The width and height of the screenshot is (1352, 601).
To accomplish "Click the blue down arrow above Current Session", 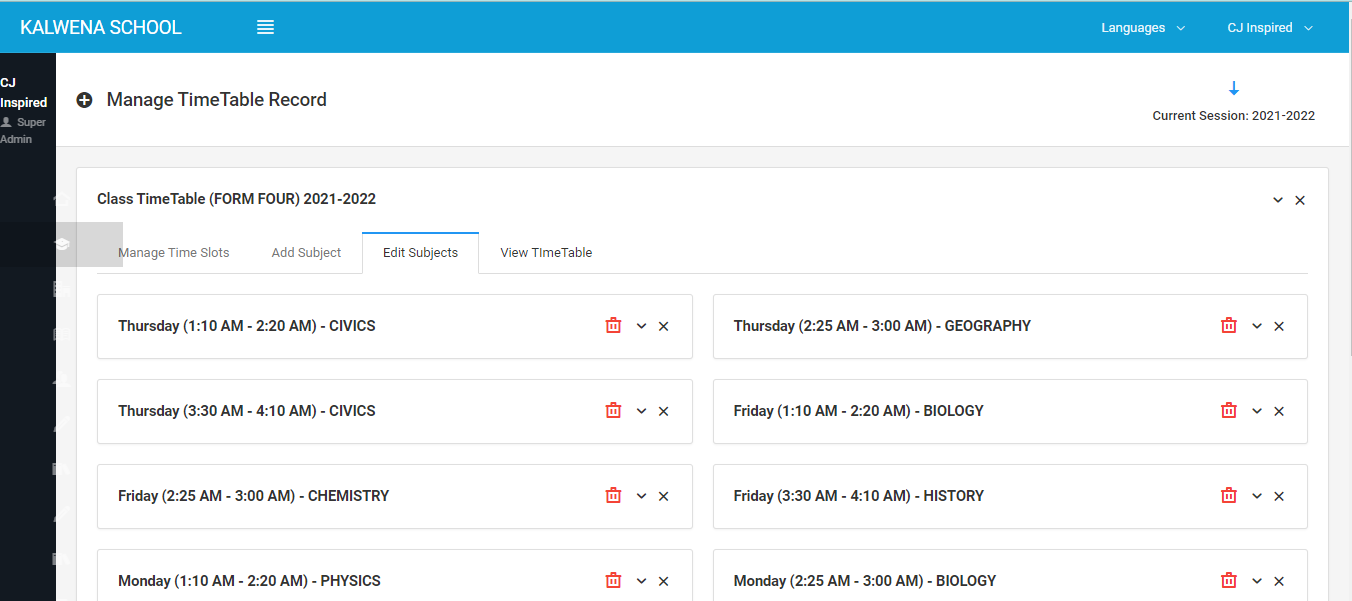I will tap(1233, 88).
